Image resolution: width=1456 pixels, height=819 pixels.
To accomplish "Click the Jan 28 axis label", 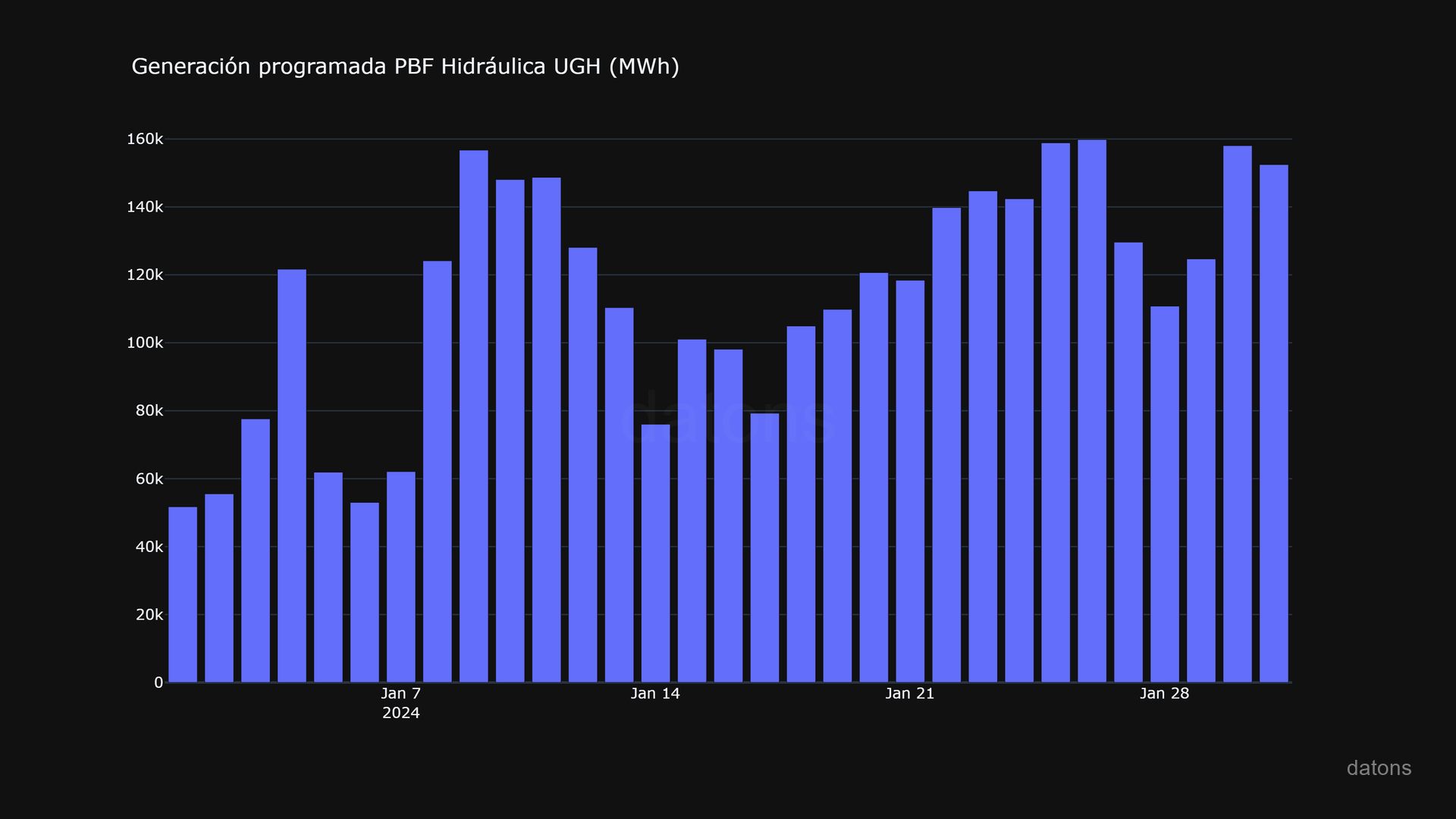I will [1165, 693].
